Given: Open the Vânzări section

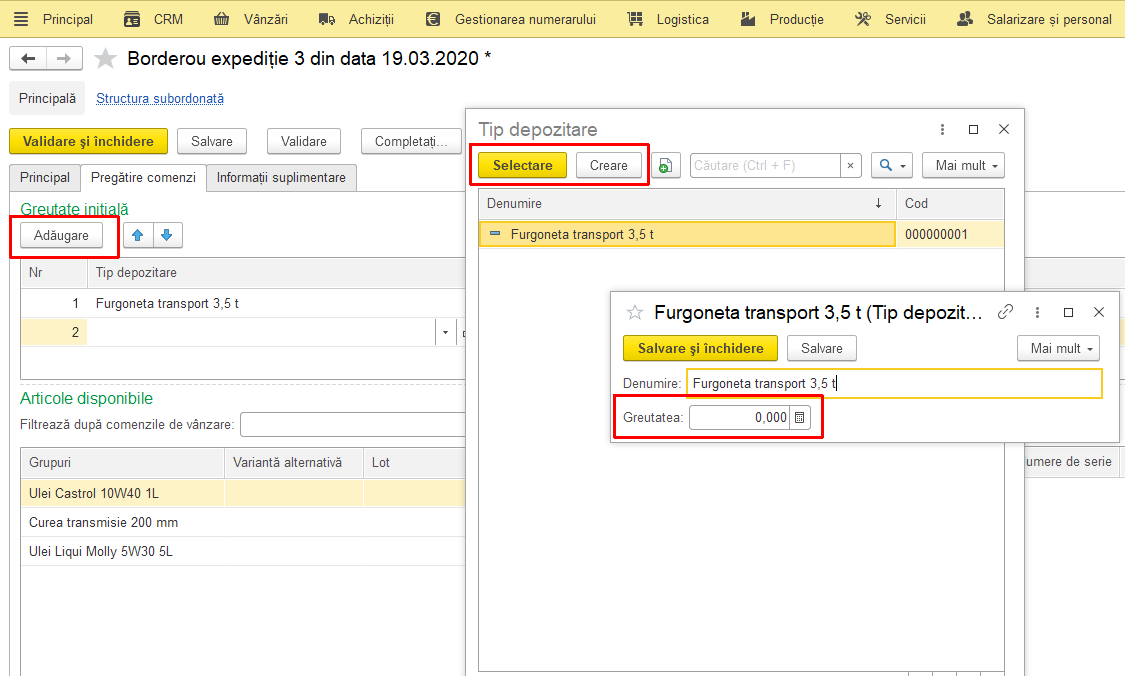Looking at the screenshot, I should (250, 19).
